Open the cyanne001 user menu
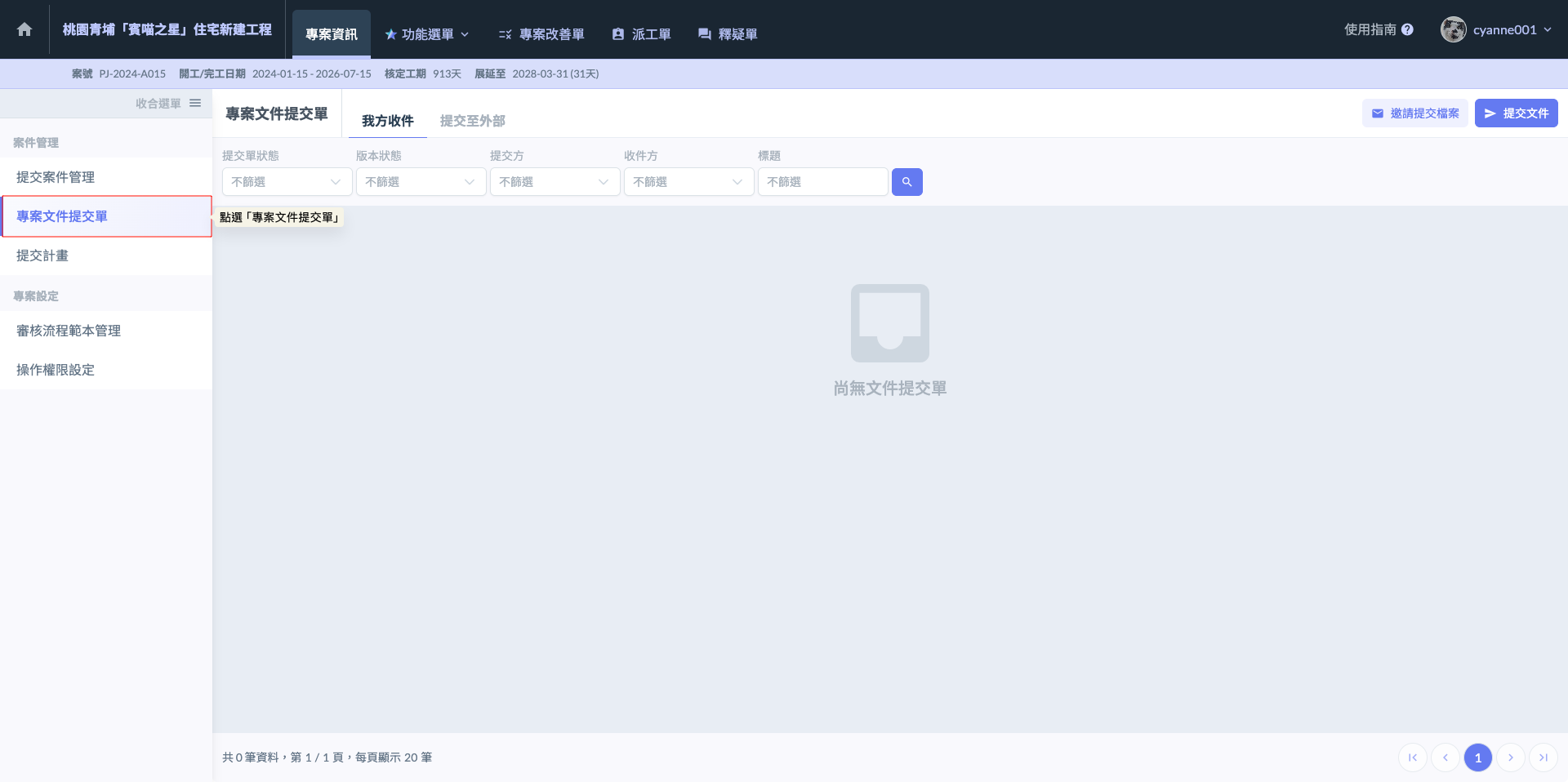Screen dimensions: 1568x782 coord(1497,29)
